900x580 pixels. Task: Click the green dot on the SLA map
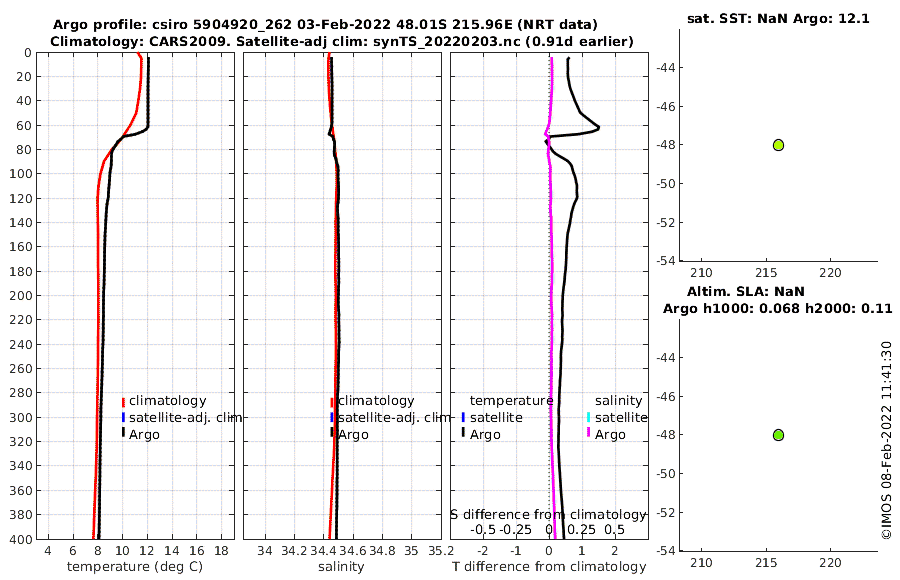click(x=778, y=435)
